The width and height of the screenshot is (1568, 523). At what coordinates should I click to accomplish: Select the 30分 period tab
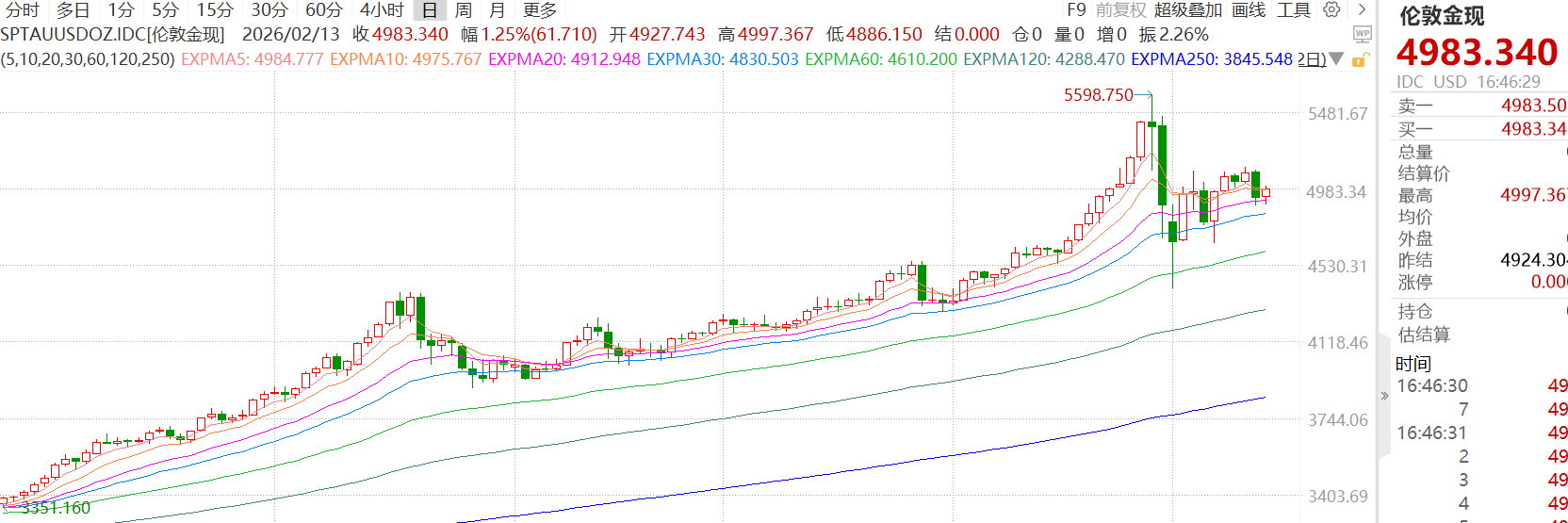pyautogui.click(x=269, y=9)
